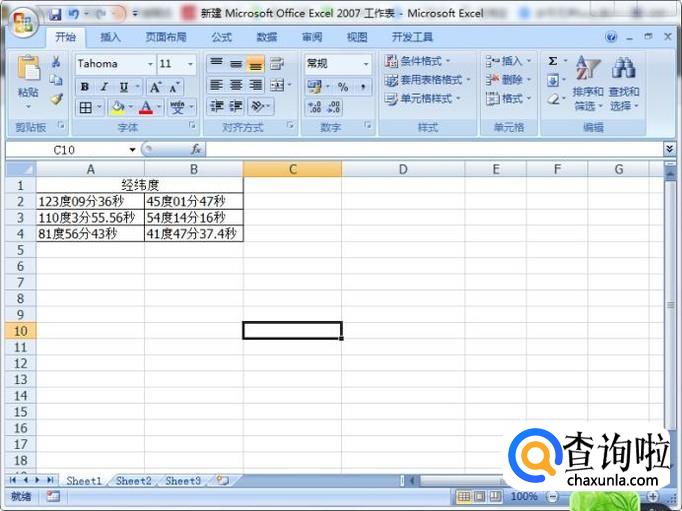Open the Name Box dropdown arrow

[132, 150]
